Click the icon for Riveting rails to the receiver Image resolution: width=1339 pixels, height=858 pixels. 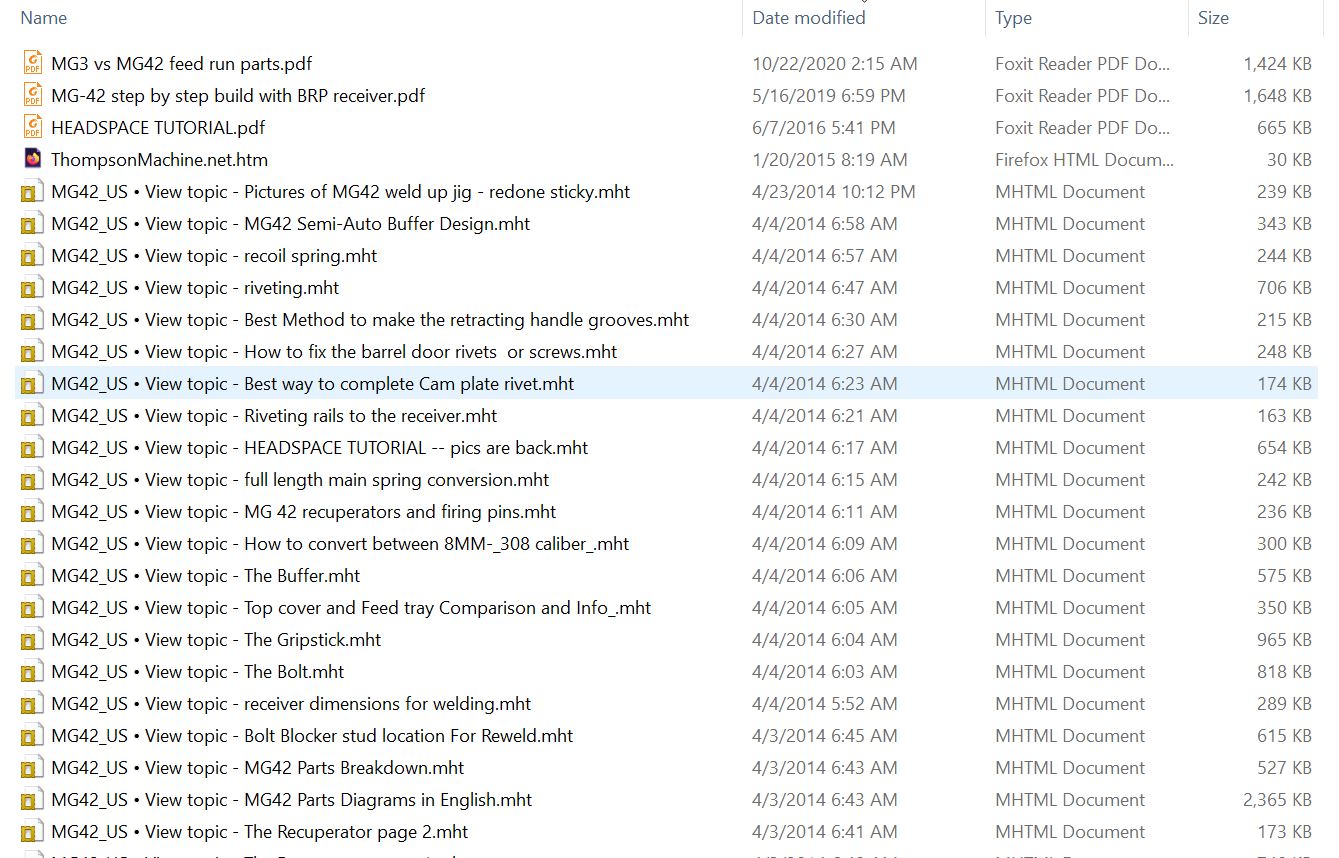(33, 416)
